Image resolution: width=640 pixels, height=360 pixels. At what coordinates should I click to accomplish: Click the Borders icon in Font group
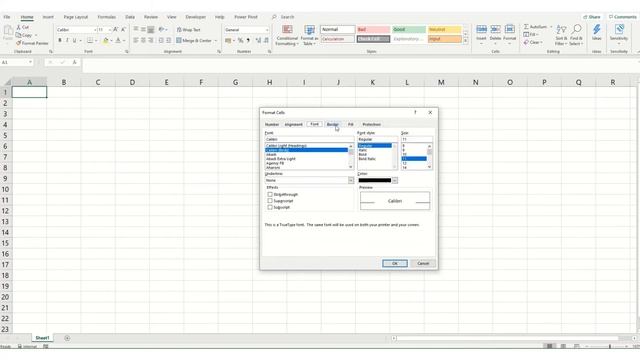click(x=90, y=40)
